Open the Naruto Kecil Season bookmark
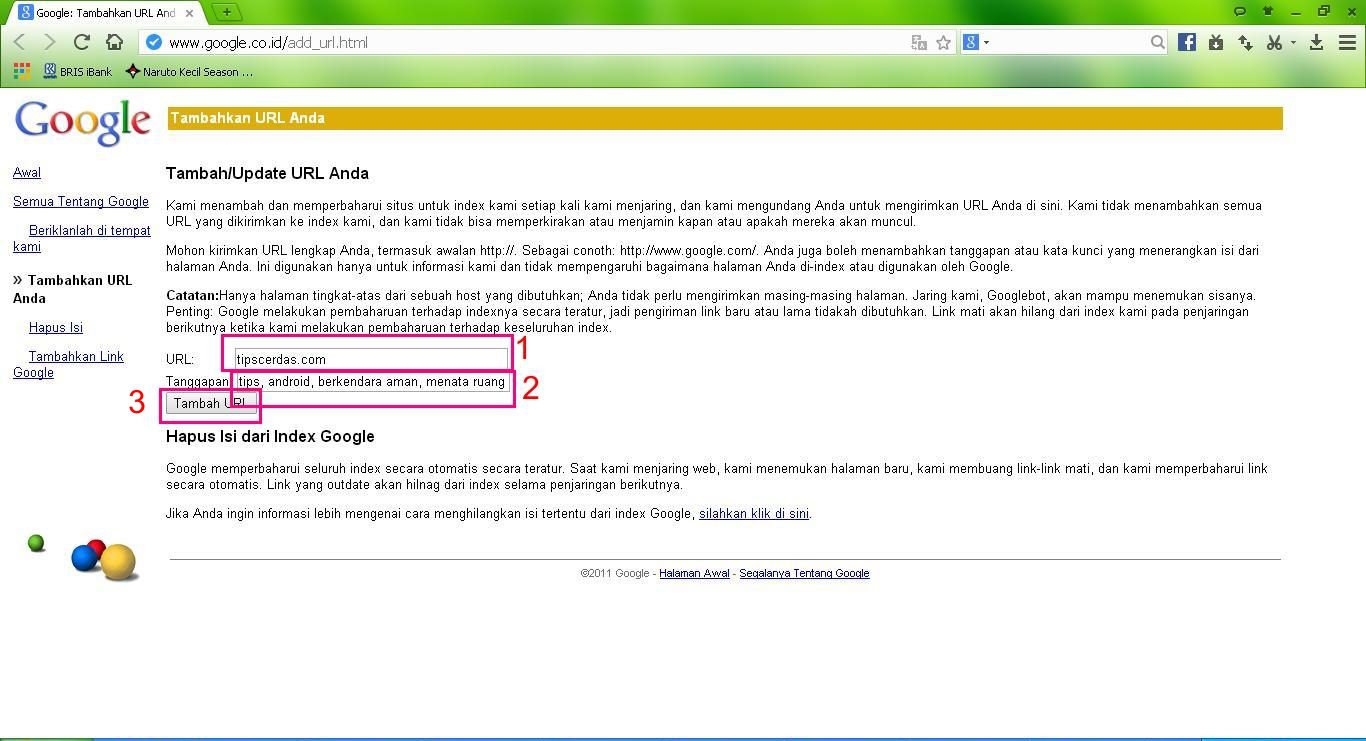The image size is (1366, 741). [x=189, y=72]
